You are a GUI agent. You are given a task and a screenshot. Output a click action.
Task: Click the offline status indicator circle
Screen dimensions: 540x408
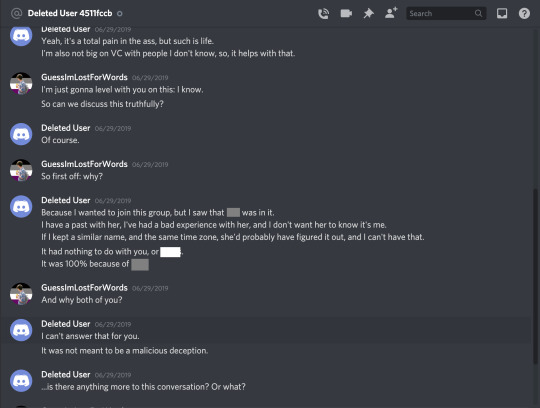tap(120, 14)
